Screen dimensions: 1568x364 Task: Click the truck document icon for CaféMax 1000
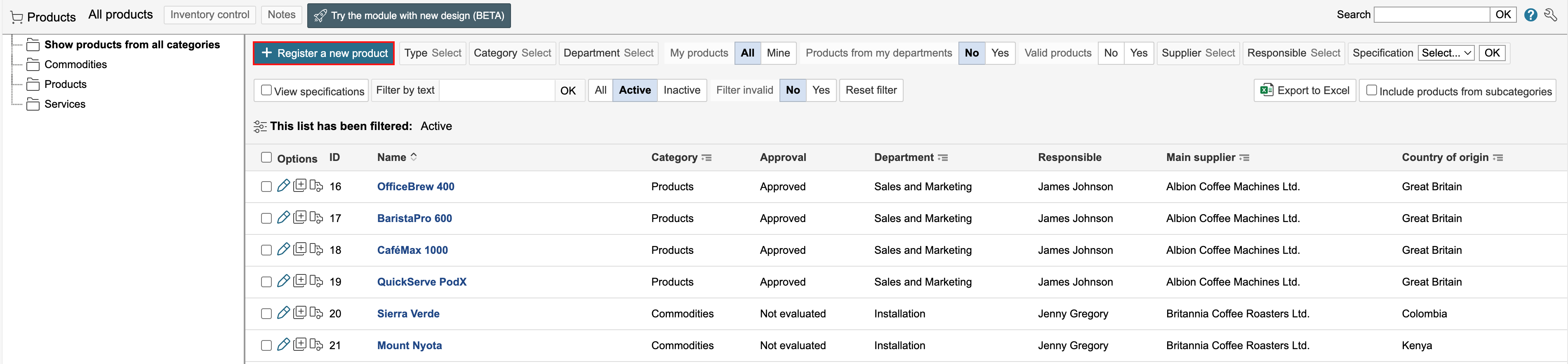316,249
